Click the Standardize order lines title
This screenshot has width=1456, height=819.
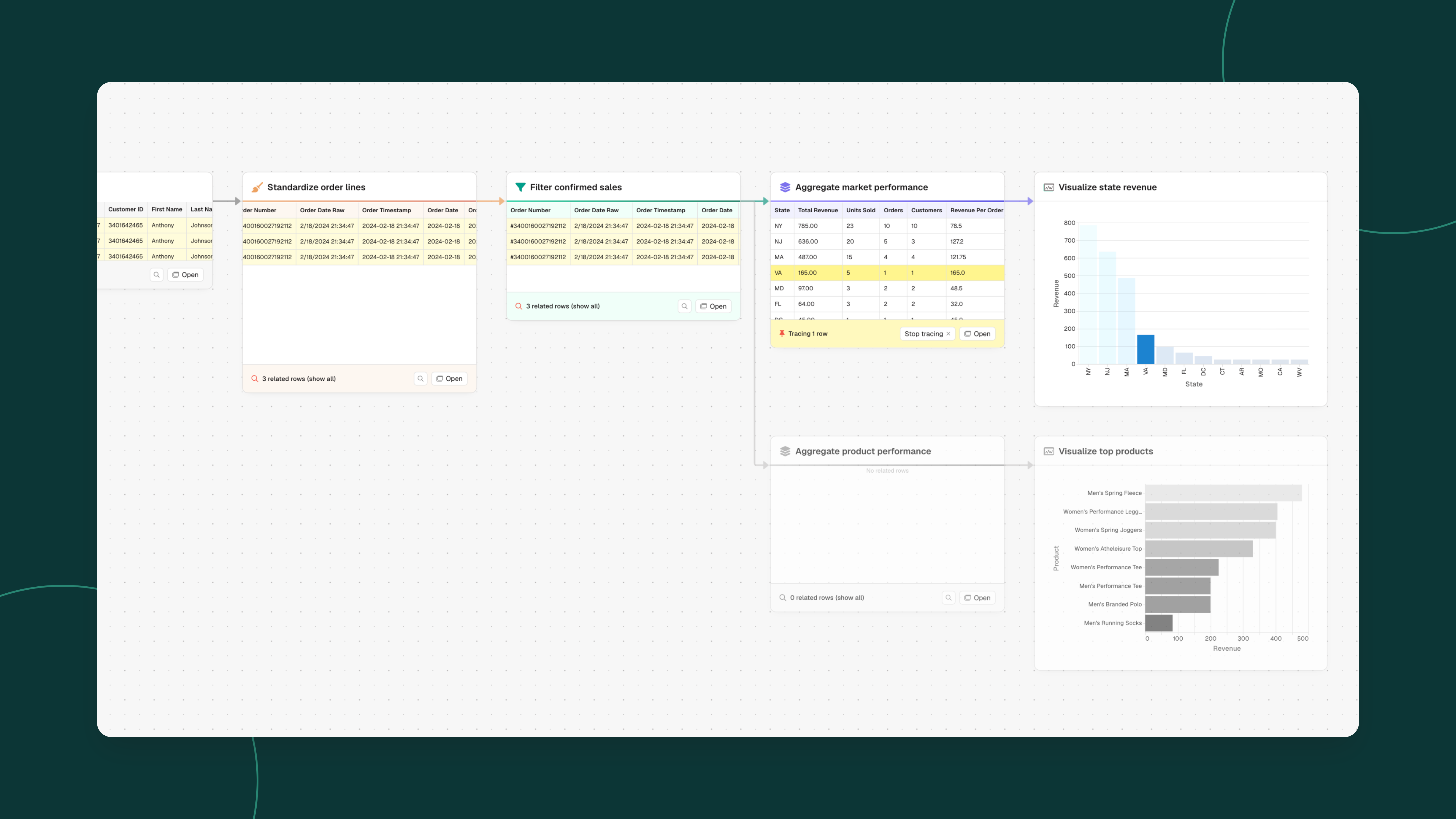point(316,187)
